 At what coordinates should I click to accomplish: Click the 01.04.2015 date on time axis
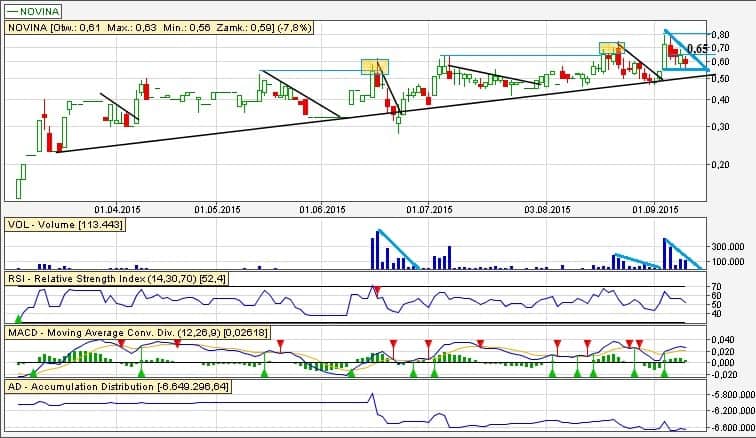coord(118,209)
